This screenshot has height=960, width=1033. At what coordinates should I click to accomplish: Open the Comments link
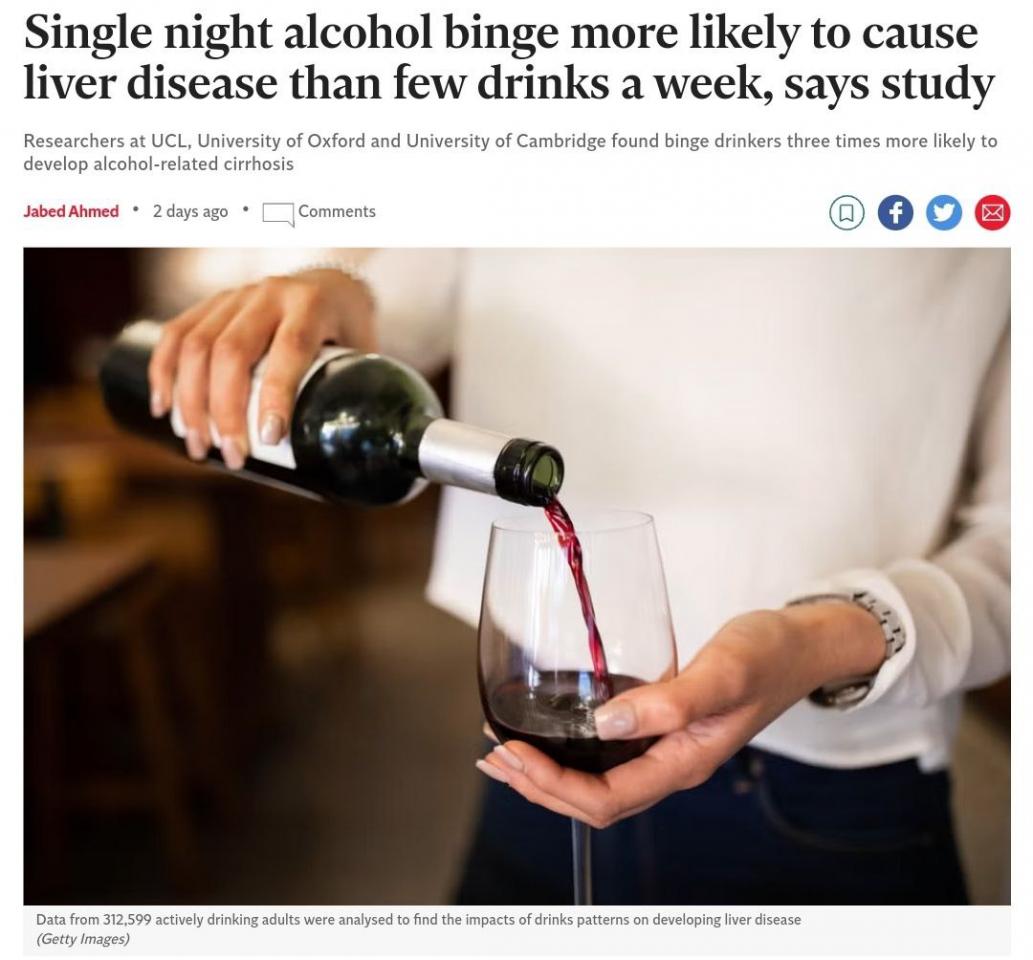tap(337, 212)
